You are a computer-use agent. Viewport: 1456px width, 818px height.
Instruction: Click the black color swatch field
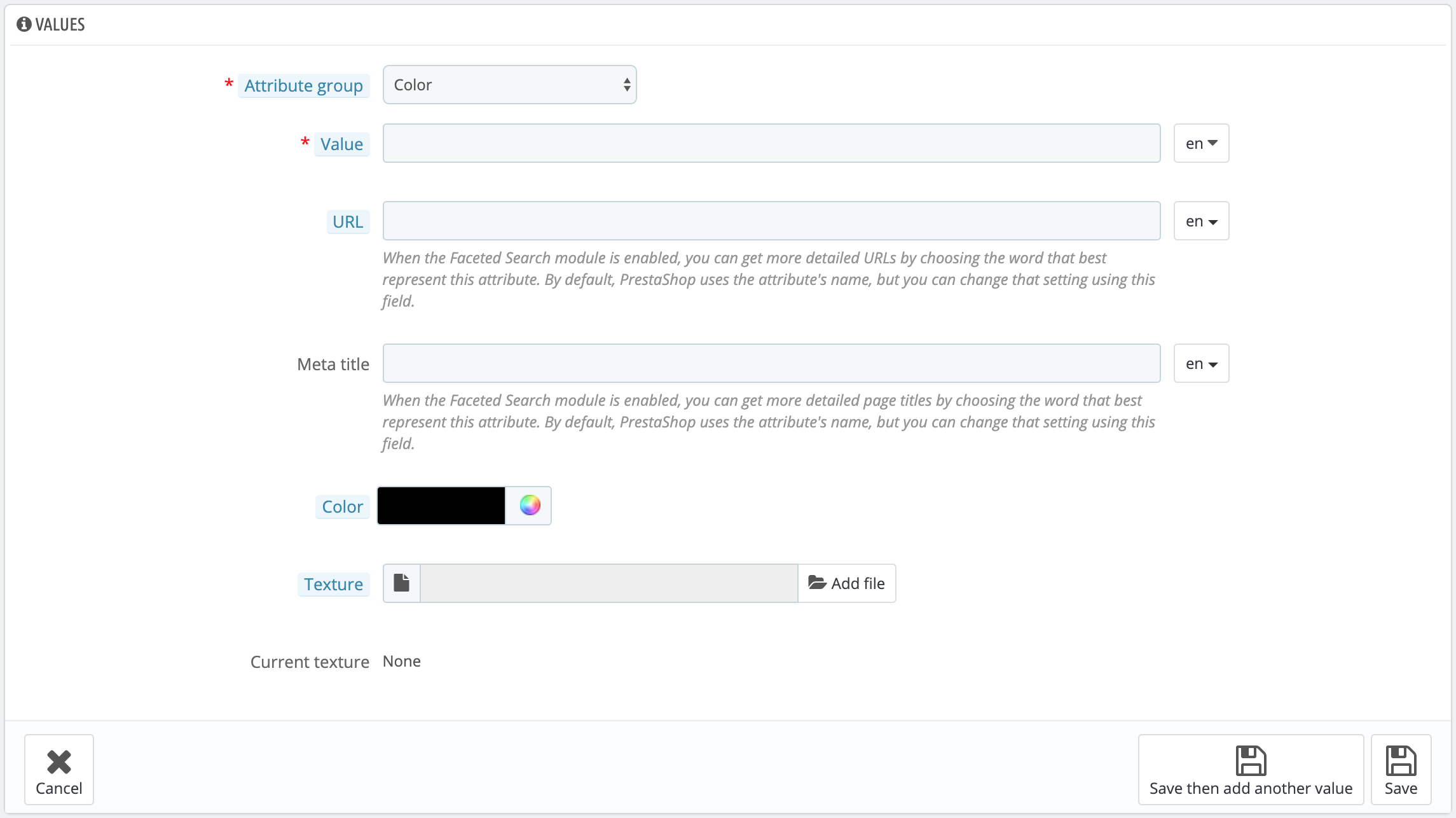(x=441, y=506)
